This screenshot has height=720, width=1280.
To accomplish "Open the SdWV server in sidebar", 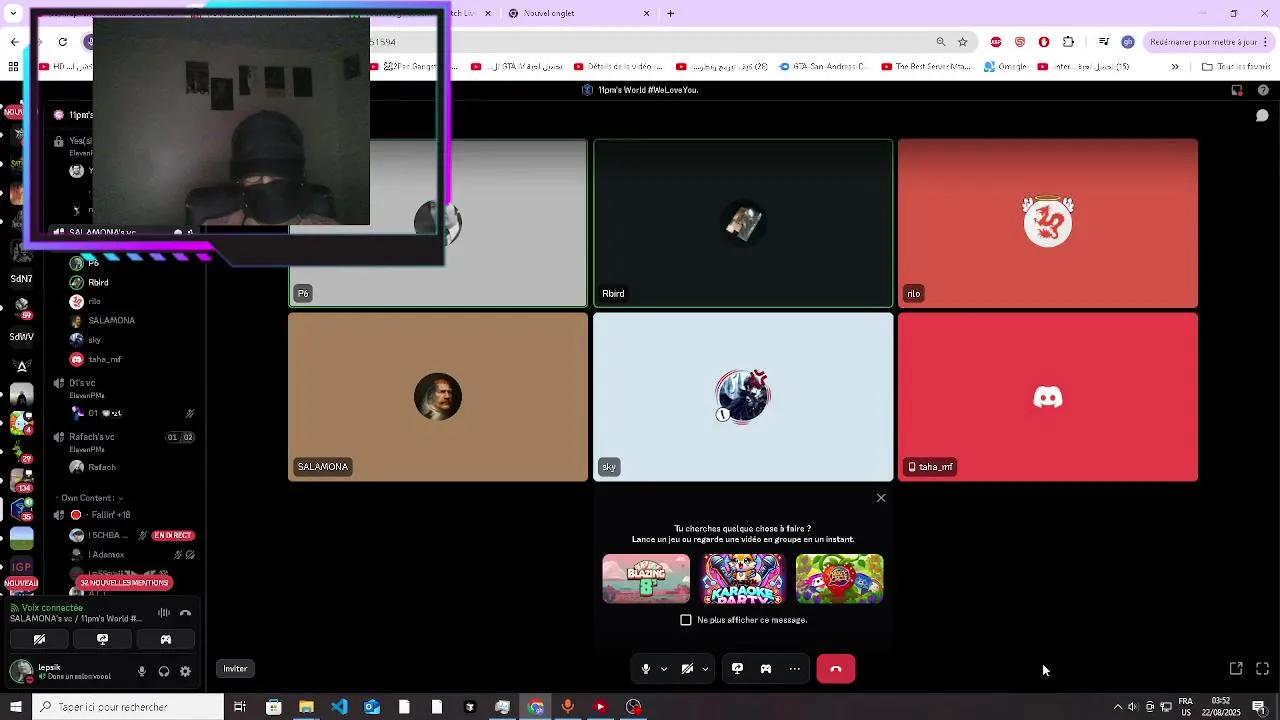I will 21,337.
